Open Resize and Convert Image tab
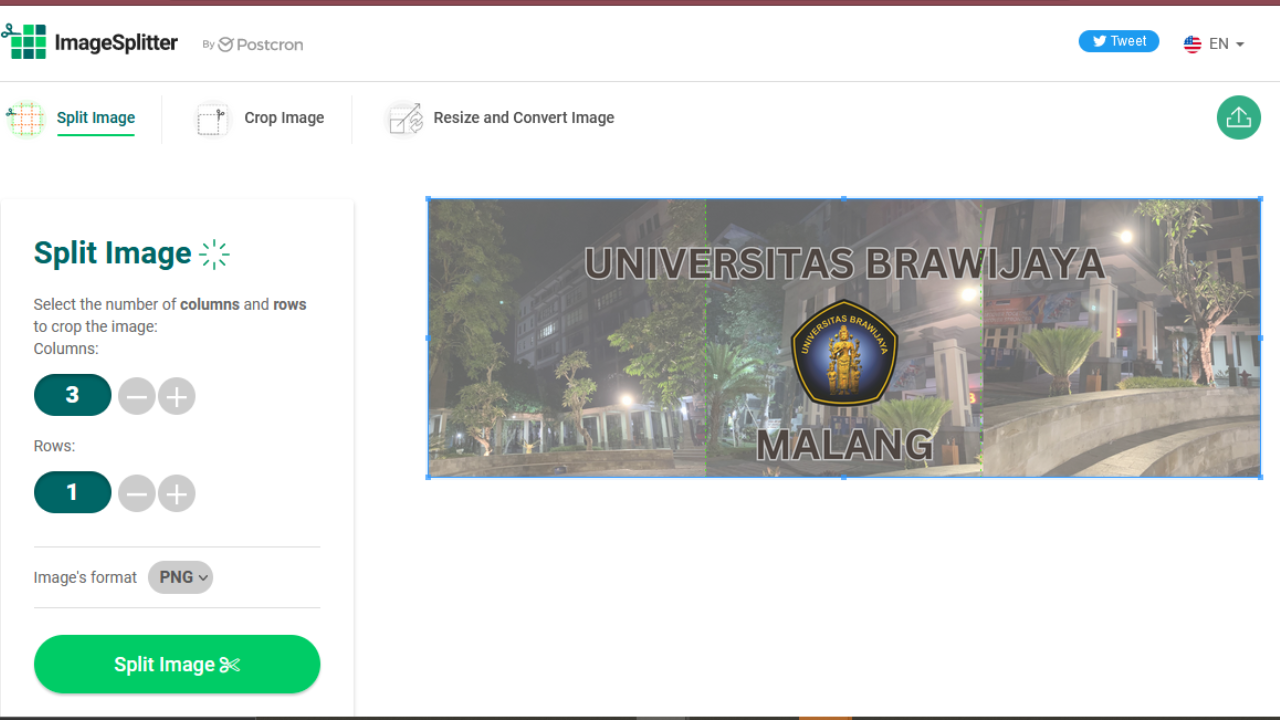 (524, 118)
